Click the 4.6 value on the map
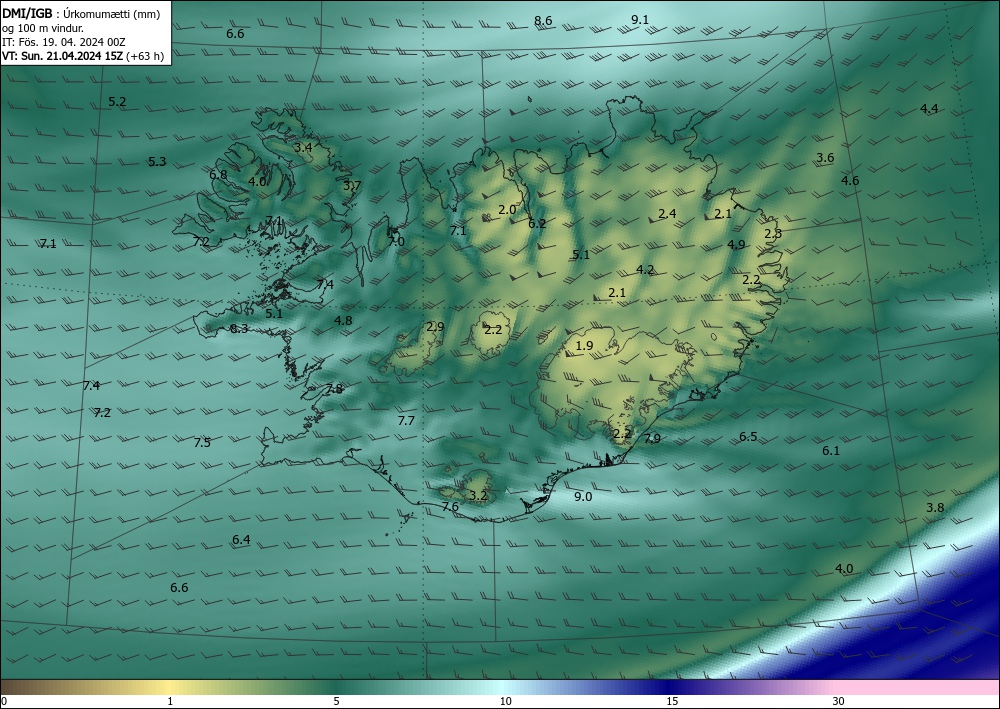 850,180
